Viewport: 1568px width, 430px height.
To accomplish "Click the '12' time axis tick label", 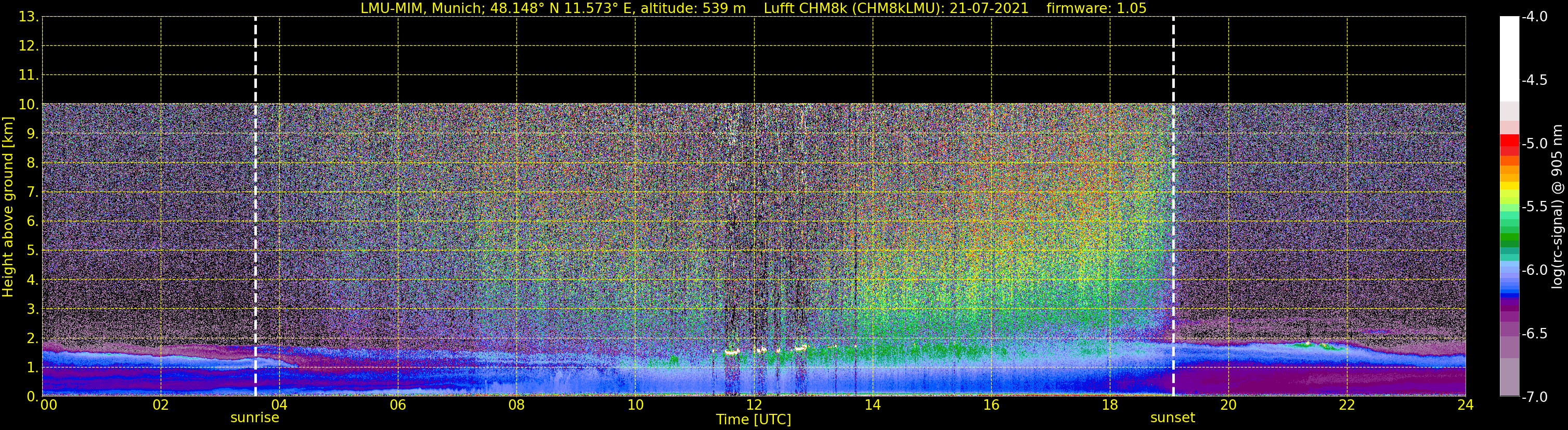I will coord(754,405).
